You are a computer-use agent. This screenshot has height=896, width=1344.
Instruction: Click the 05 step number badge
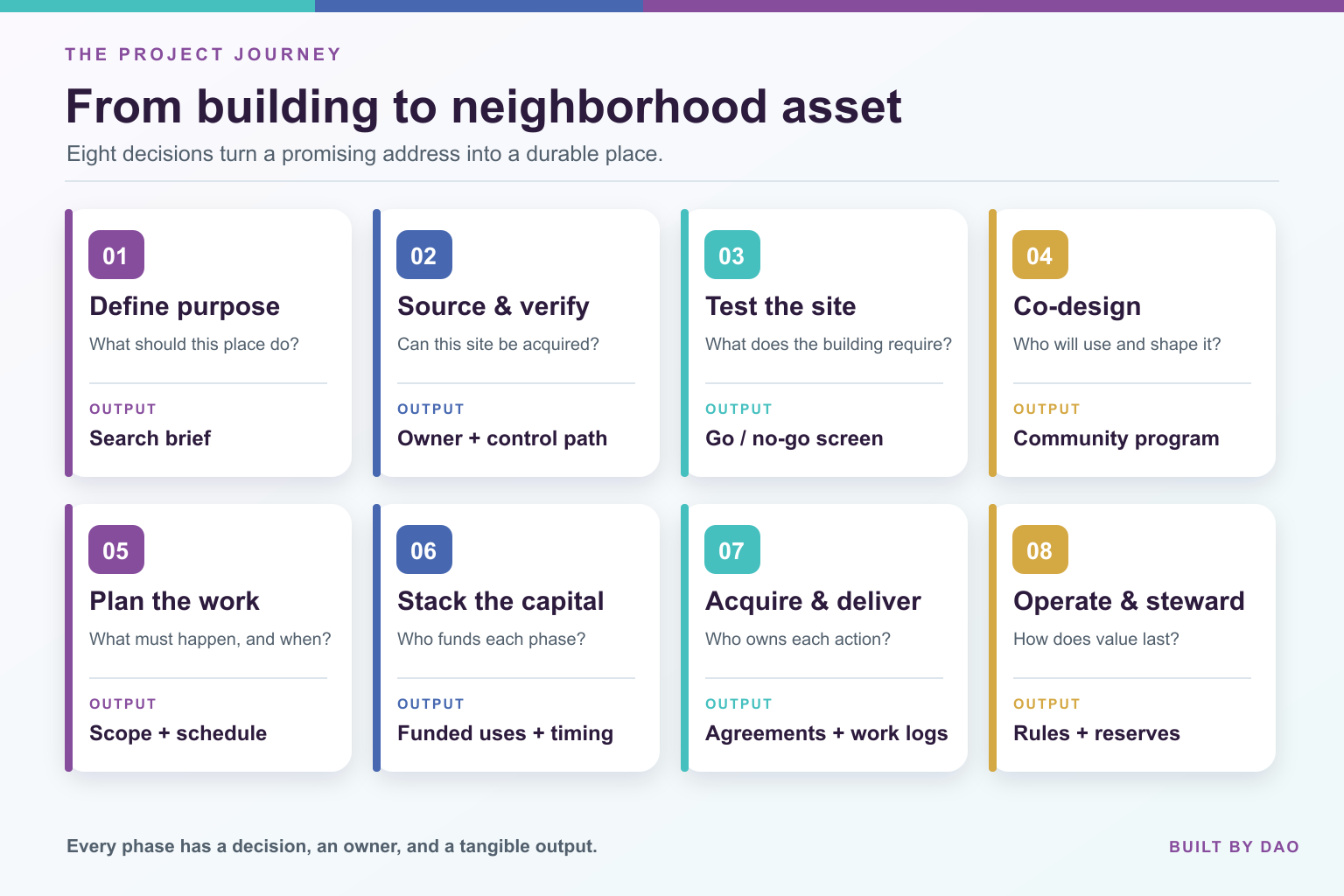pyautogui.click(x=116, y=549)
